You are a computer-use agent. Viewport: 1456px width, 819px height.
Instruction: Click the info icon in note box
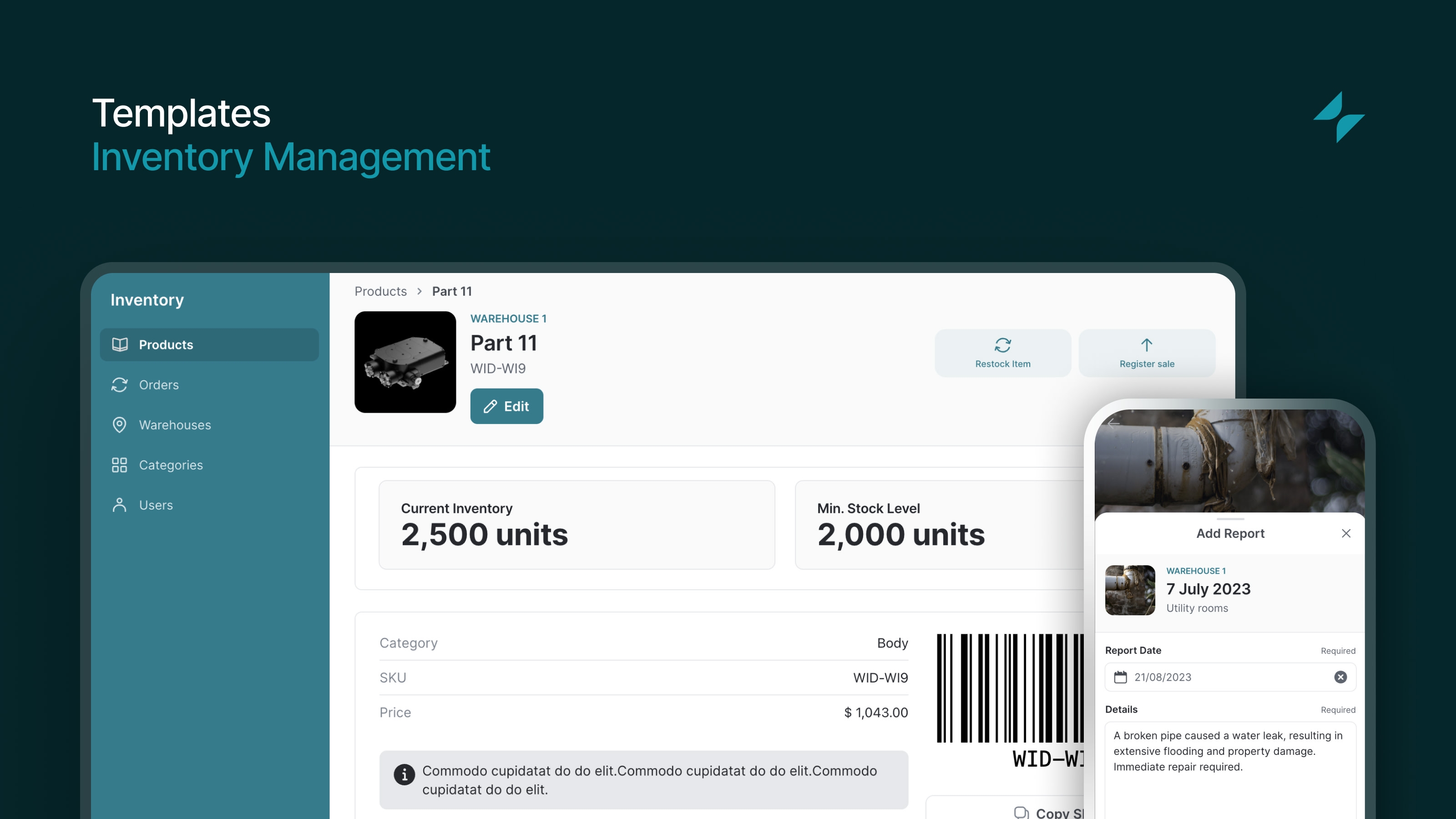(404, 774)
